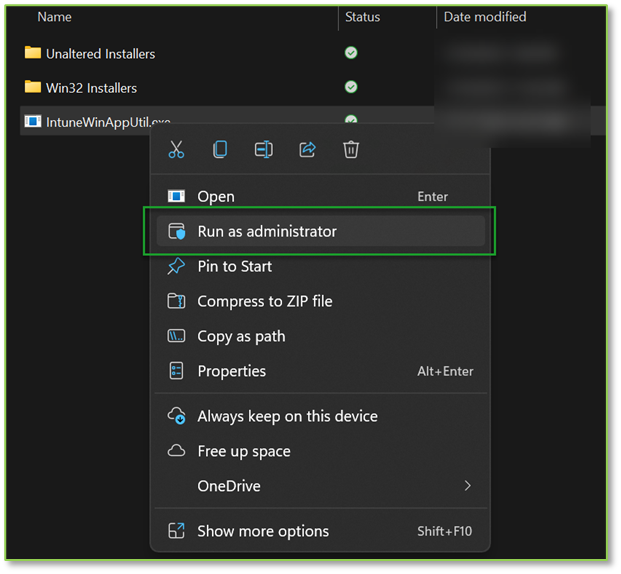The image size is (621, 574).
Task: Sort by the Status column header
Action: (x=362, y=17)
